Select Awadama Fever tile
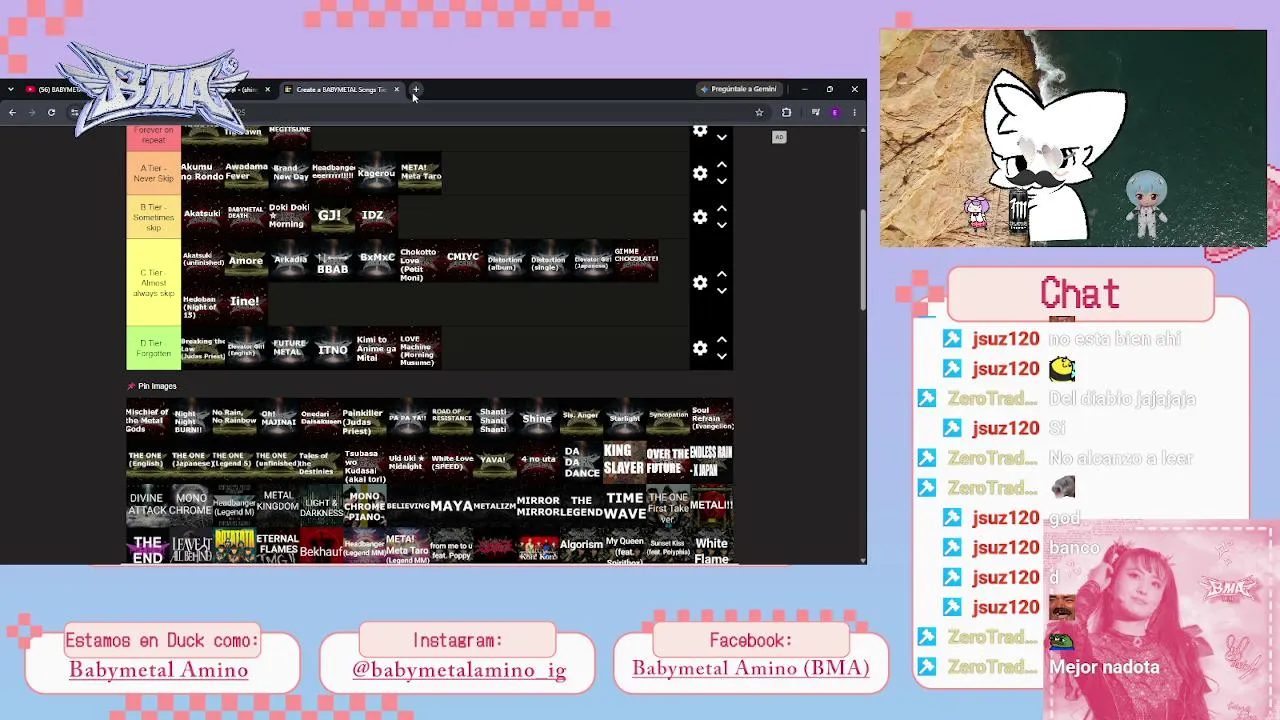Image resolution: width=1280 pixels, height=720 pixels. (246, 173)
